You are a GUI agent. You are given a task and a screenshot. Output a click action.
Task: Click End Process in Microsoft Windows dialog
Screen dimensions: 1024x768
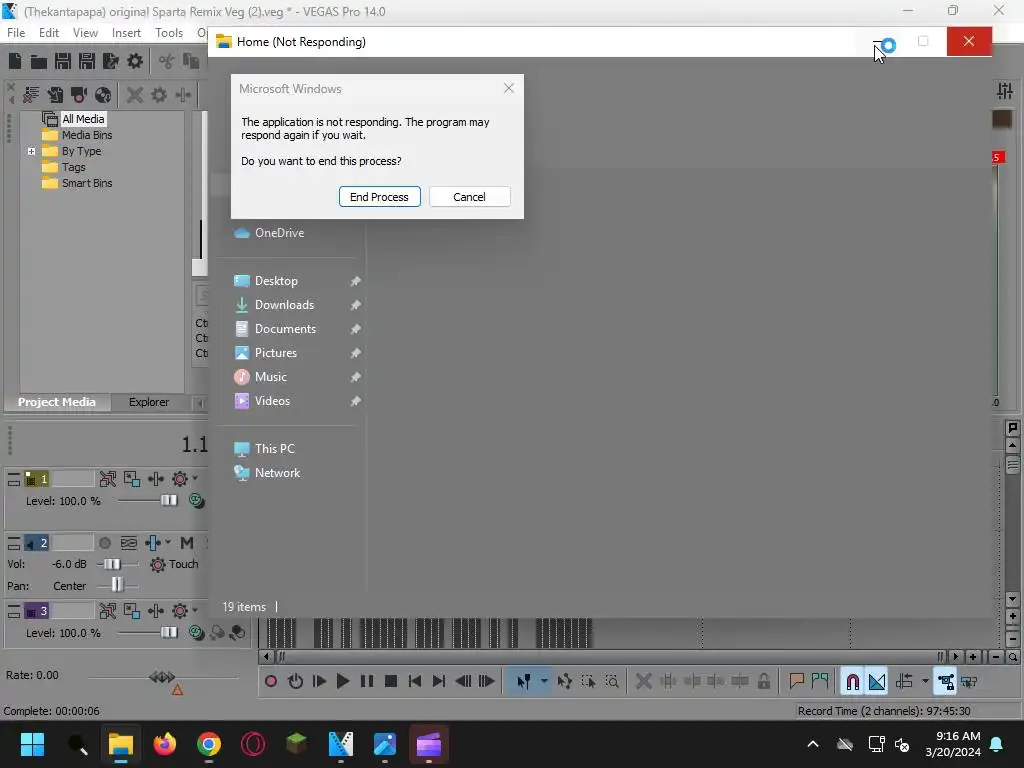(379, 197)
